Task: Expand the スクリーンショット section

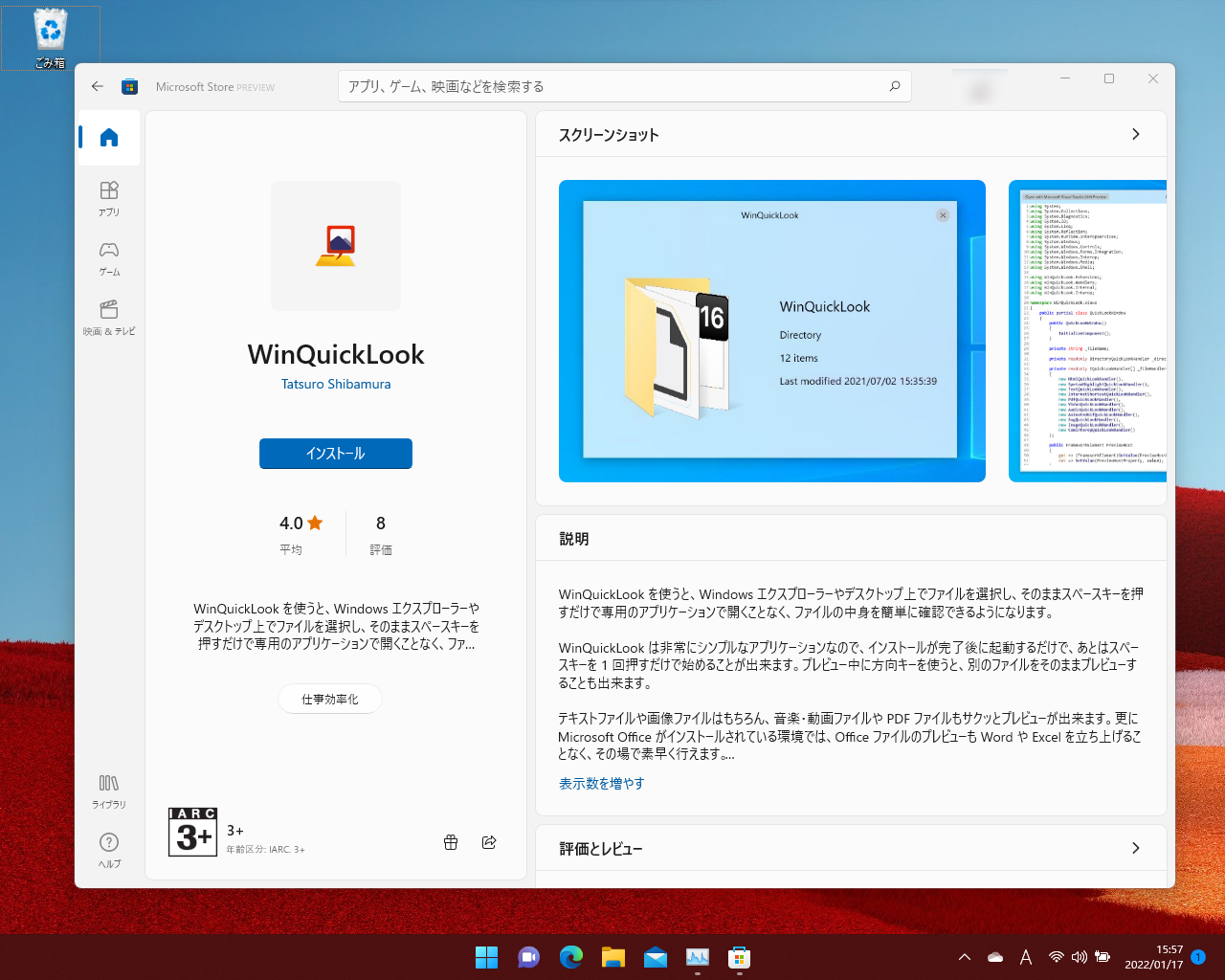Action: [x=1136, y=134]
